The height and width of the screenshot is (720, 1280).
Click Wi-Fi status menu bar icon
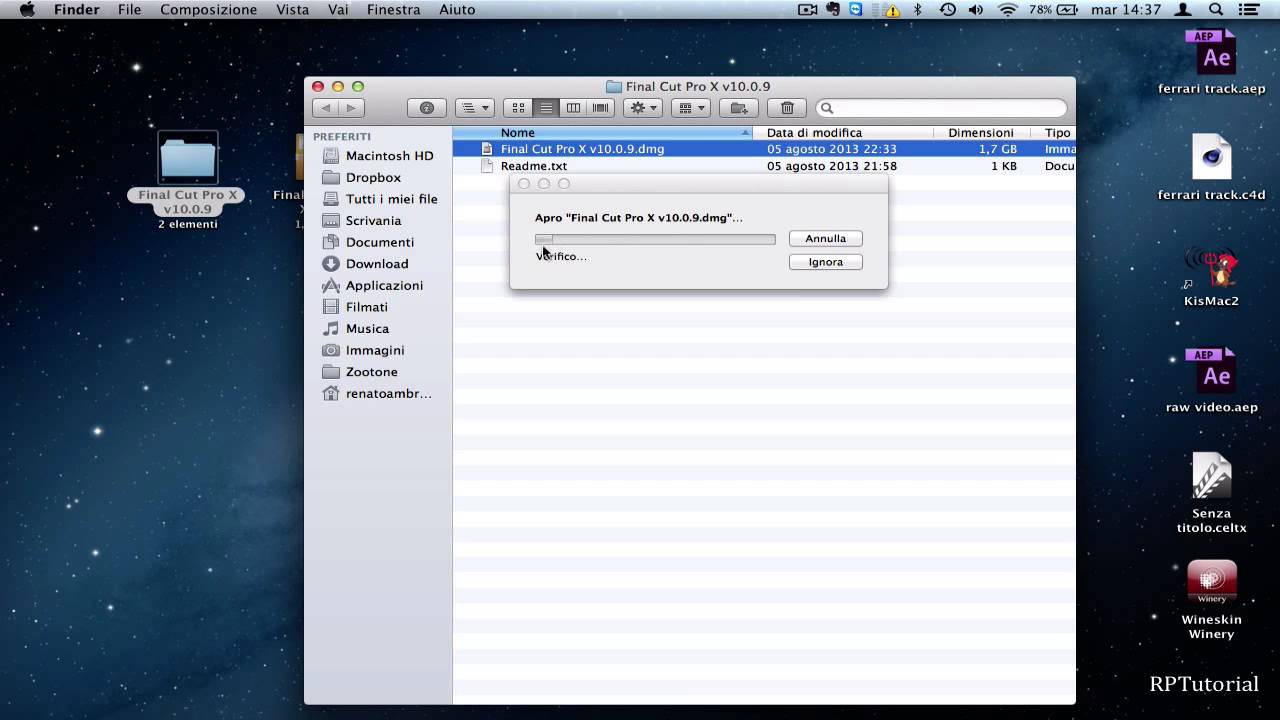[x=1008, y=10]
